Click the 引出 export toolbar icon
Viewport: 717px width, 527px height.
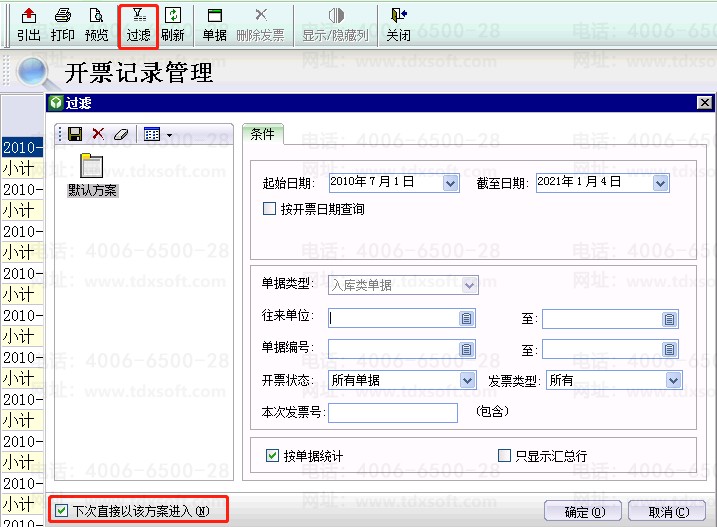(x=28, y=25)
